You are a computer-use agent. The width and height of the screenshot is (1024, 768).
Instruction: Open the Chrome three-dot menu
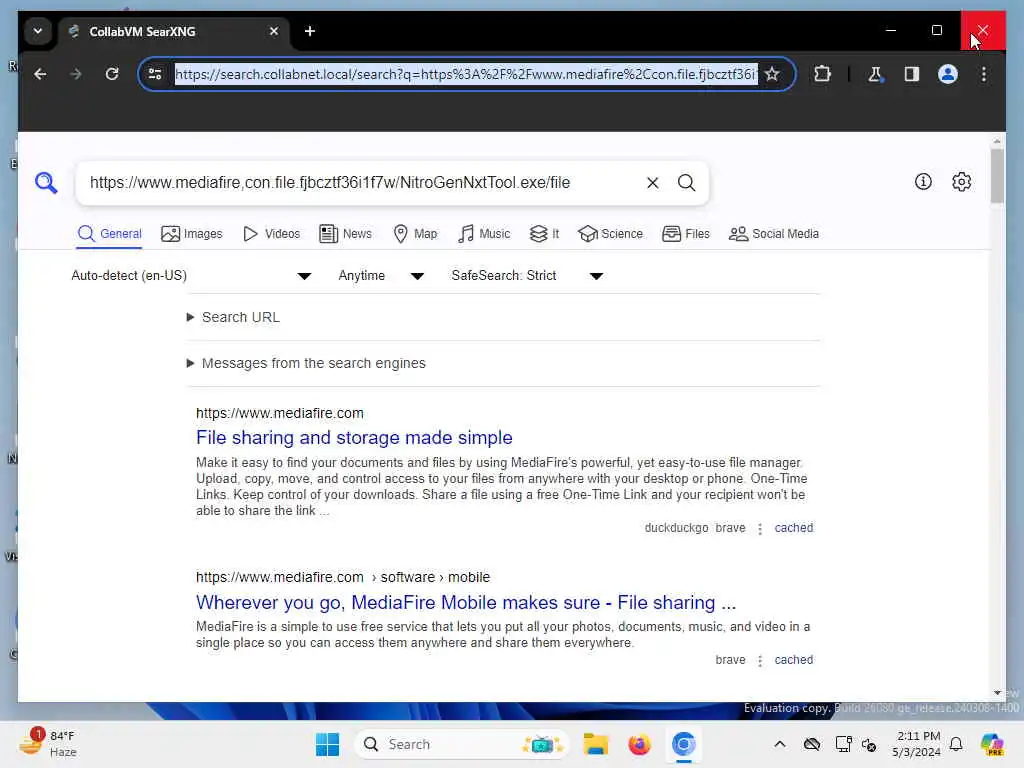coord(984,74)
